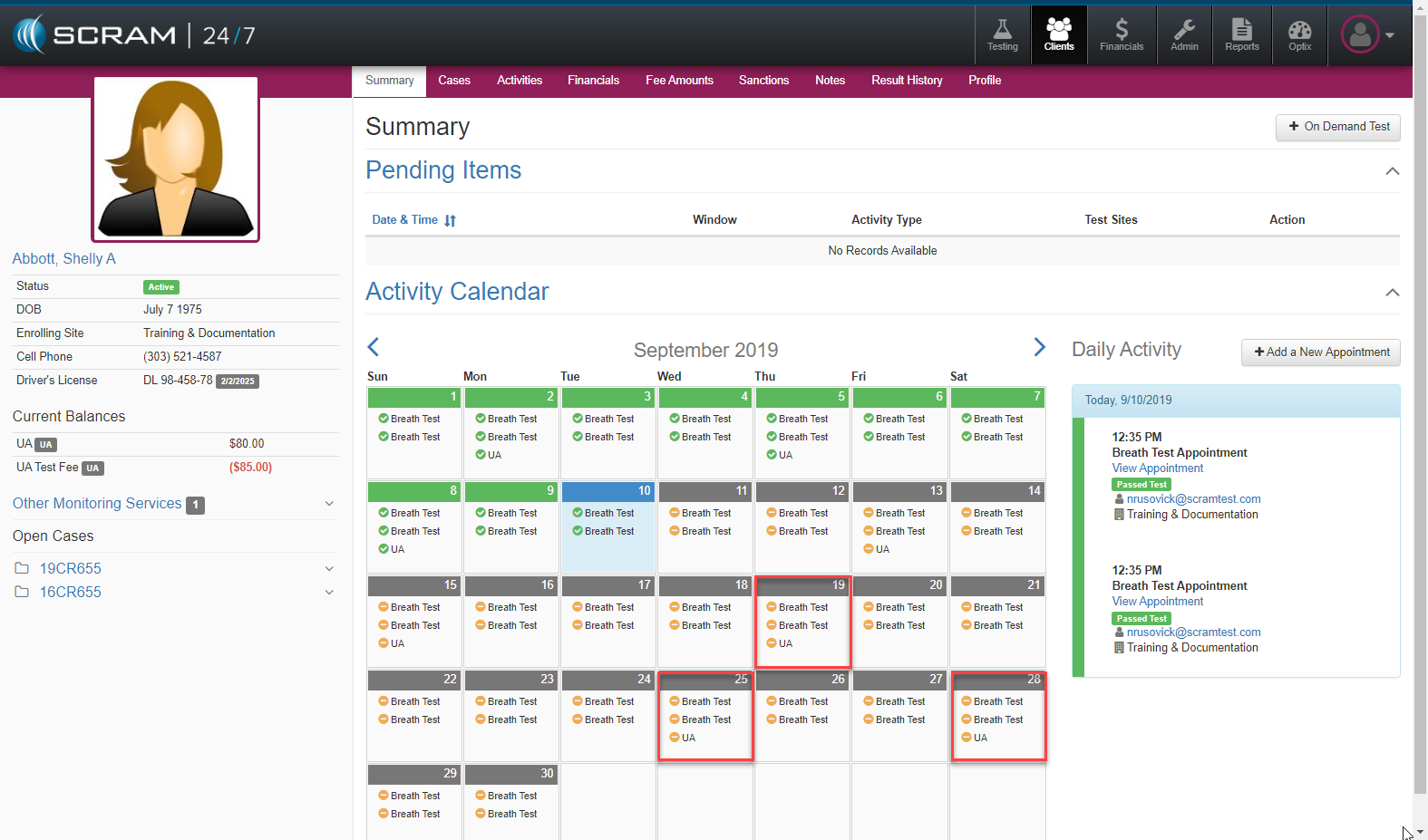
Task: Open the user account dropdown menu
Action: click(1368, 35)
